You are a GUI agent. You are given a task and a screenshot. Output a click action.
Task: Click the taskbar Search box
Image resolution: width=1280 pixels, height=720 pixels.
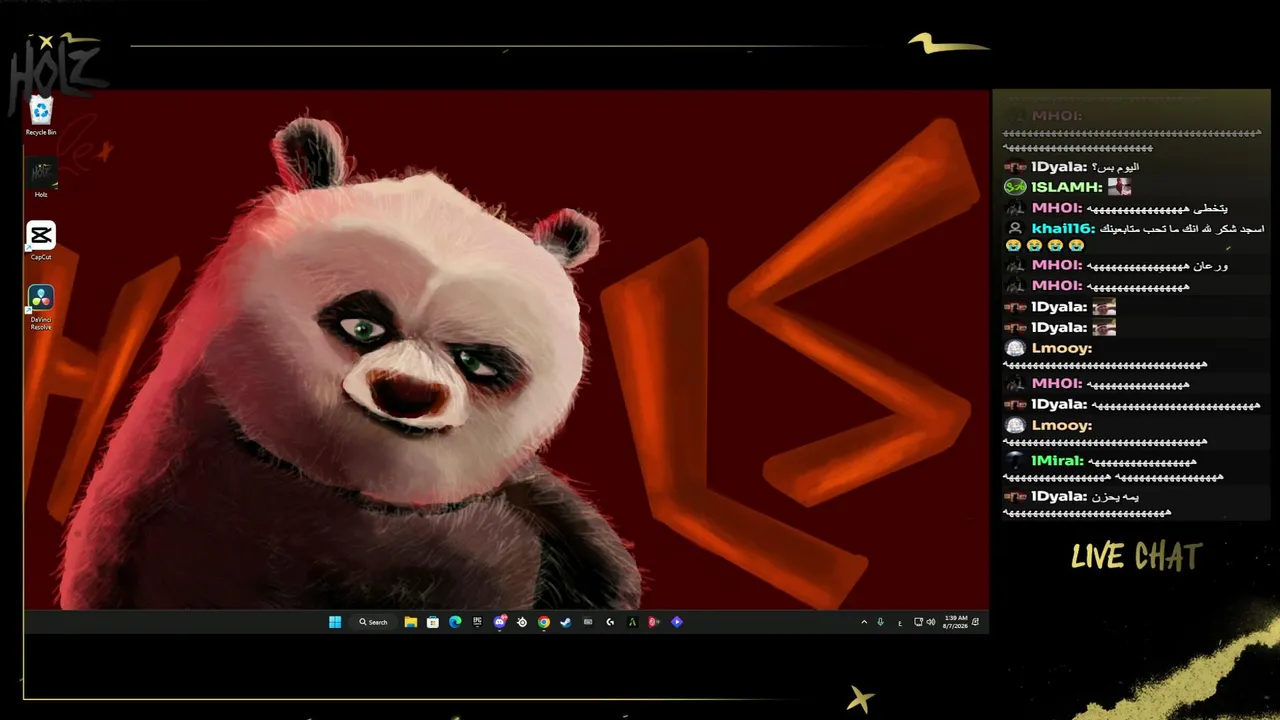(x=374, y=622)
